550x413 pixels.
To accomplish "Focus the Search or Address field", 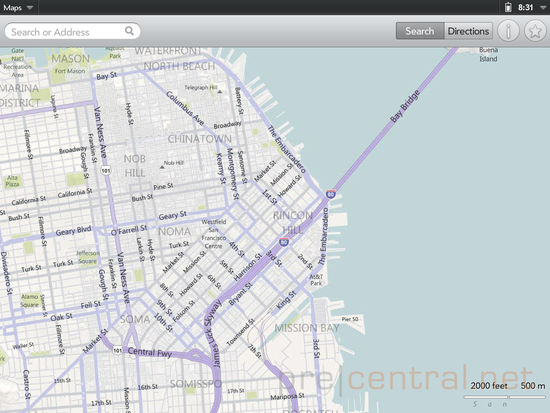I will 73,31.
